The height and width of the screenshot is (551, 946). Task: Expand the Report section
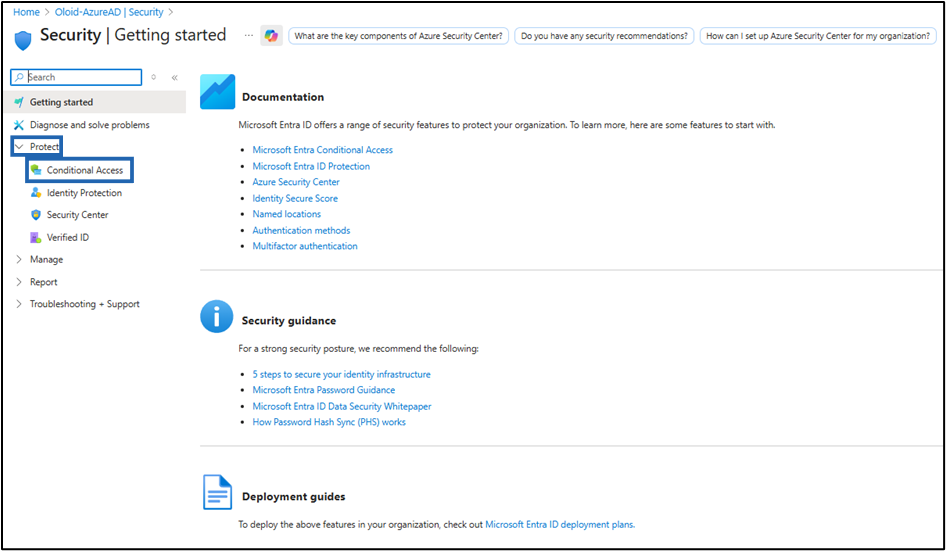click(x=19, y=282)
